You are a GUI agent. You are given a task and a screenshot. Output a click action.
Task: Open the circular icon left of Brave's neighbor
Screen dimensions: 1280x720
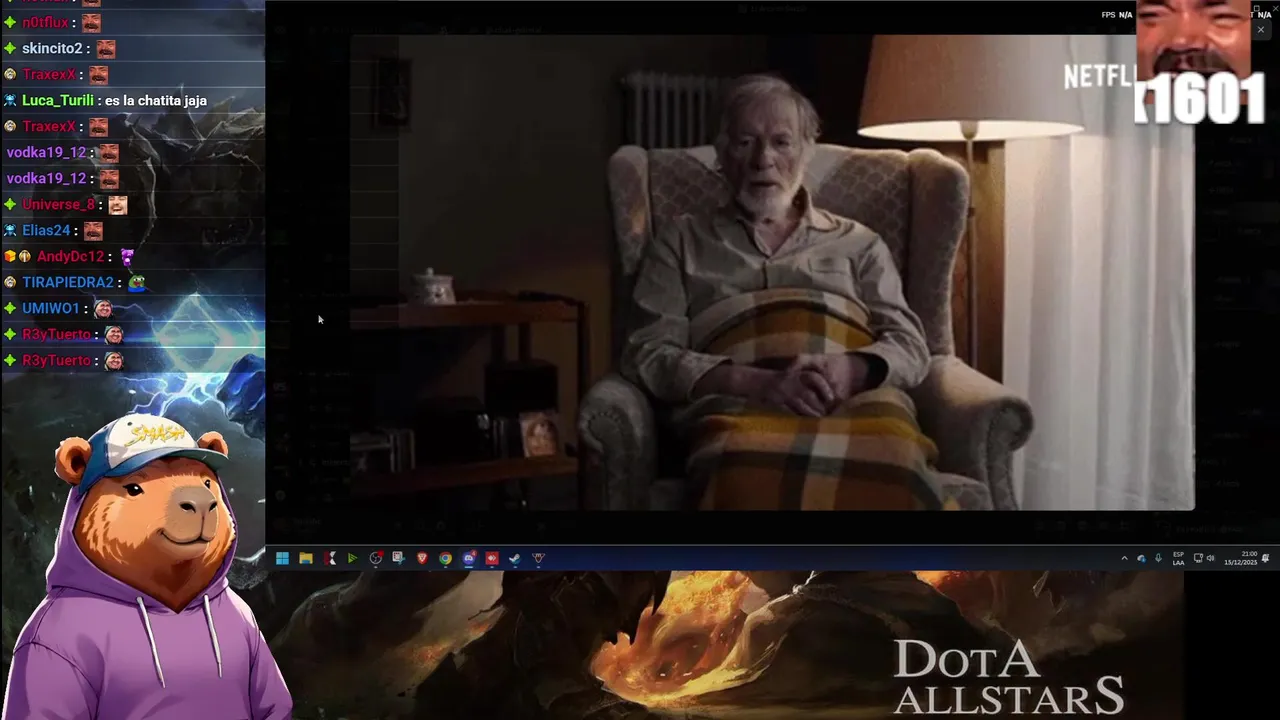[376, 558]
